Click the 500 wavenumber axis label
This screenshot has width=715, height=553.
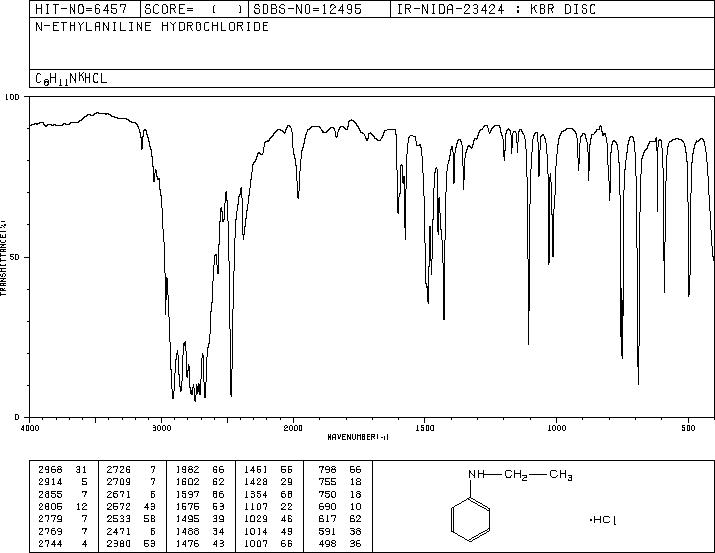coord(689,428)
